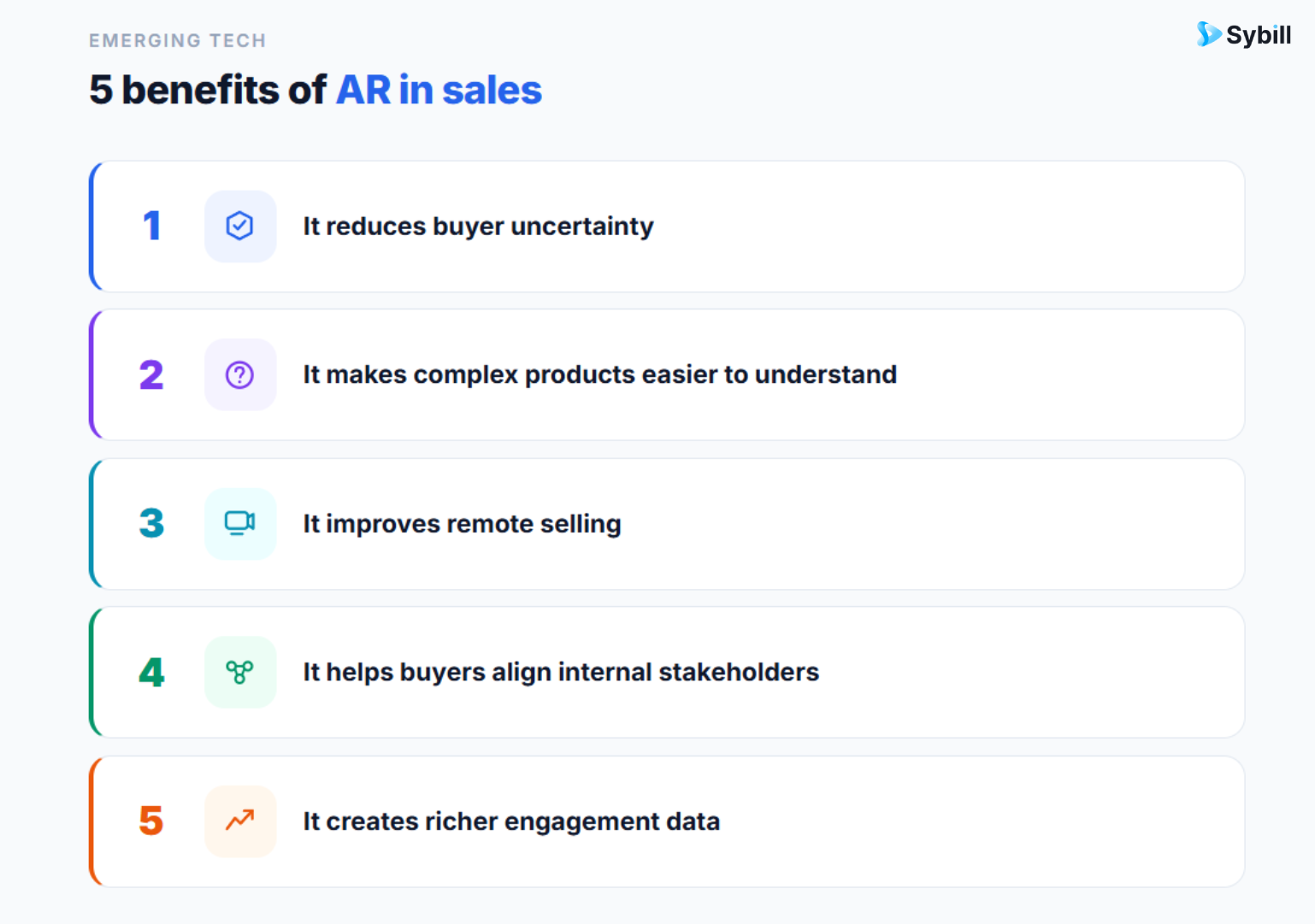
Task: Click the orange number 5
Action: point(151,821)
